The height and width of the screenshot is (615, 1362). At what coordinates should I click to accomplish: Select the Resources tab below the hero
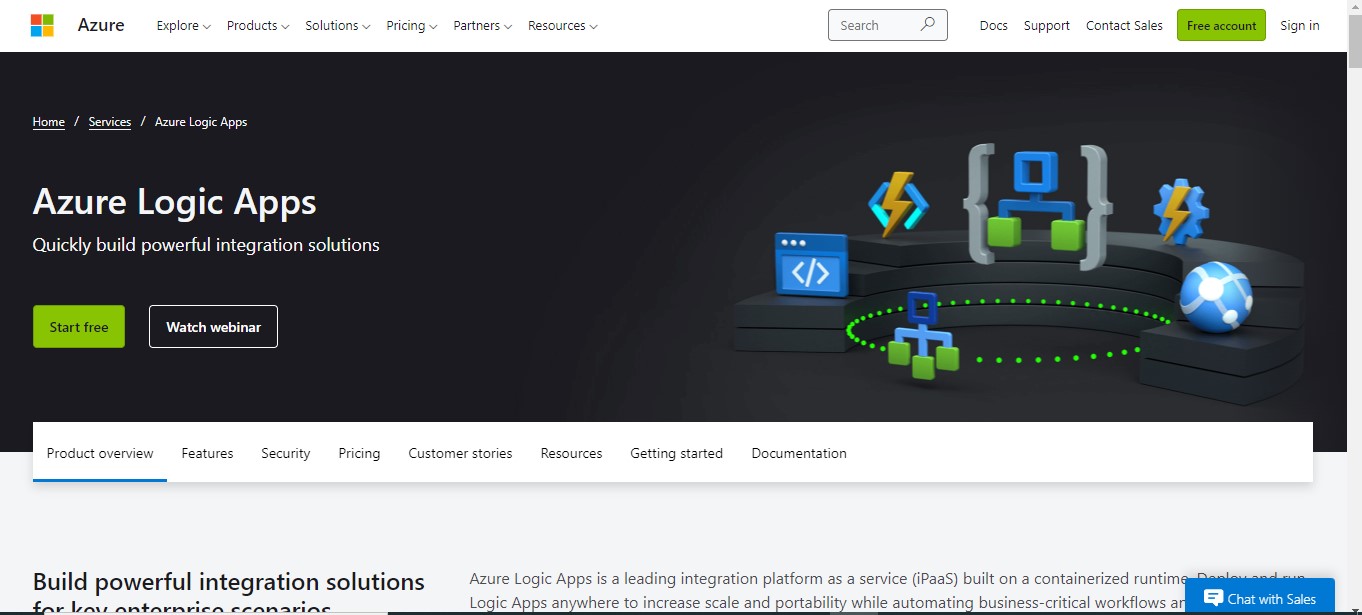click(571, 453)
